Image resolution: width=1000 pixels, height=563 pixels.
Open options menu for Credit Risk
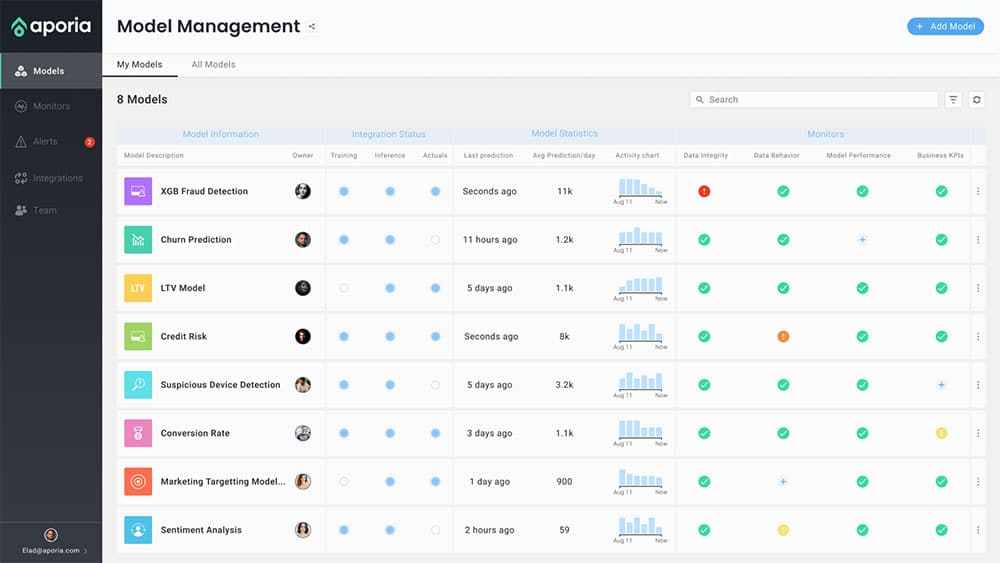[x=978, y=337]
